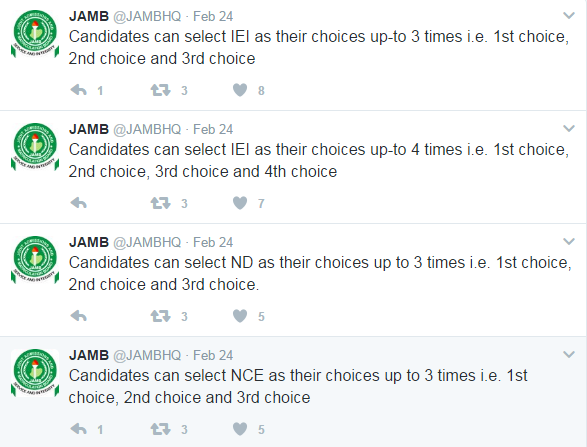Open JAMB profile from first tweet name
The image size is (587, 447).
(89, 16)
